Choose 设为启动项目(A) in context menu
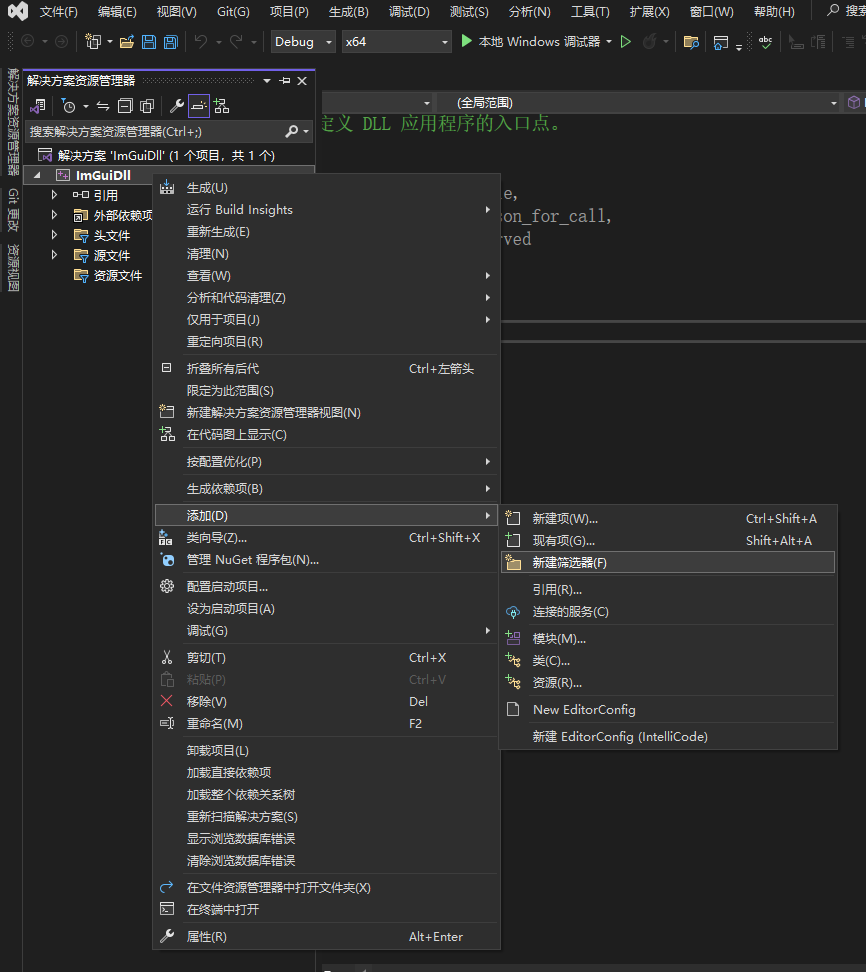The image size is (866, 972). [x=326, y=609]
